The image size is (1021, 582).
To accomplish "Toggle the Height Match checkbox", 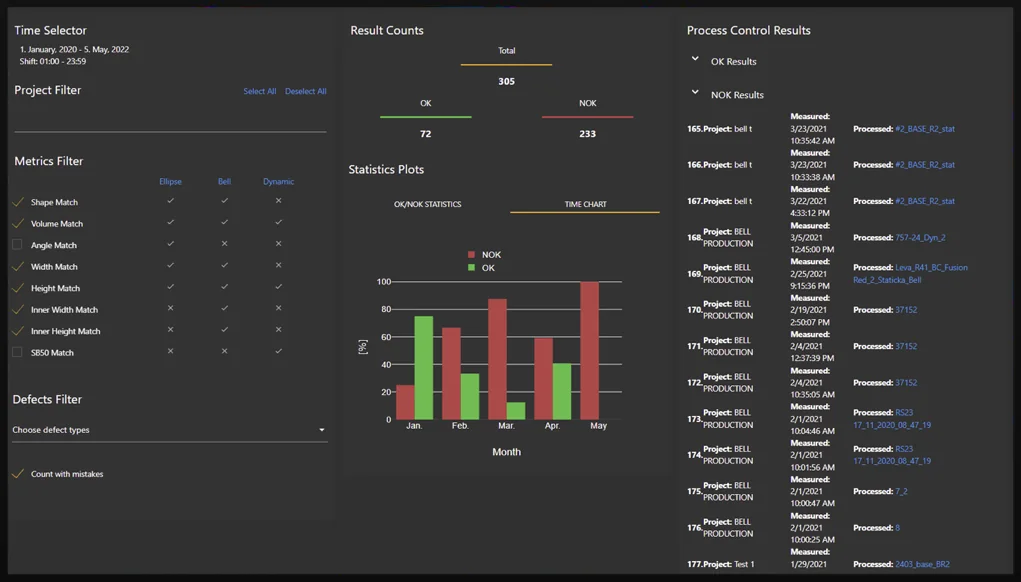I will [18, 288].
